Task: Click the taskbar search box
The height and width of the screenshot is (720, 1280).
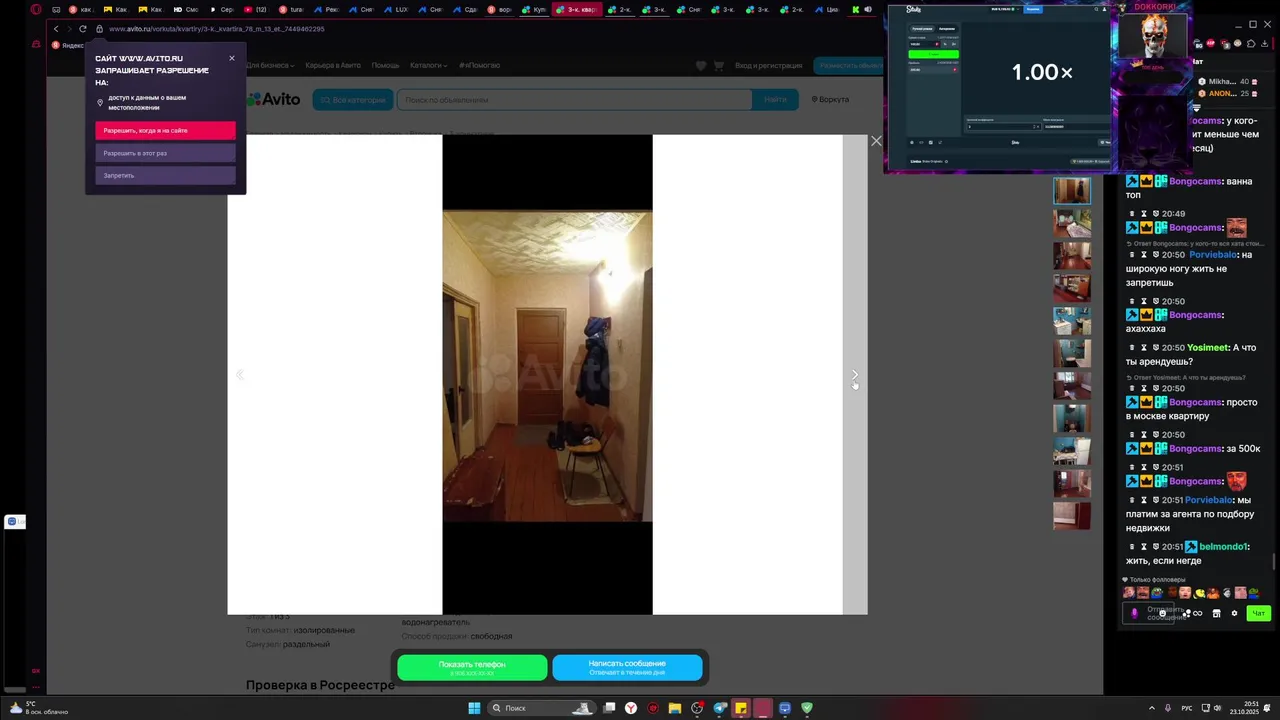Action: 540,708
